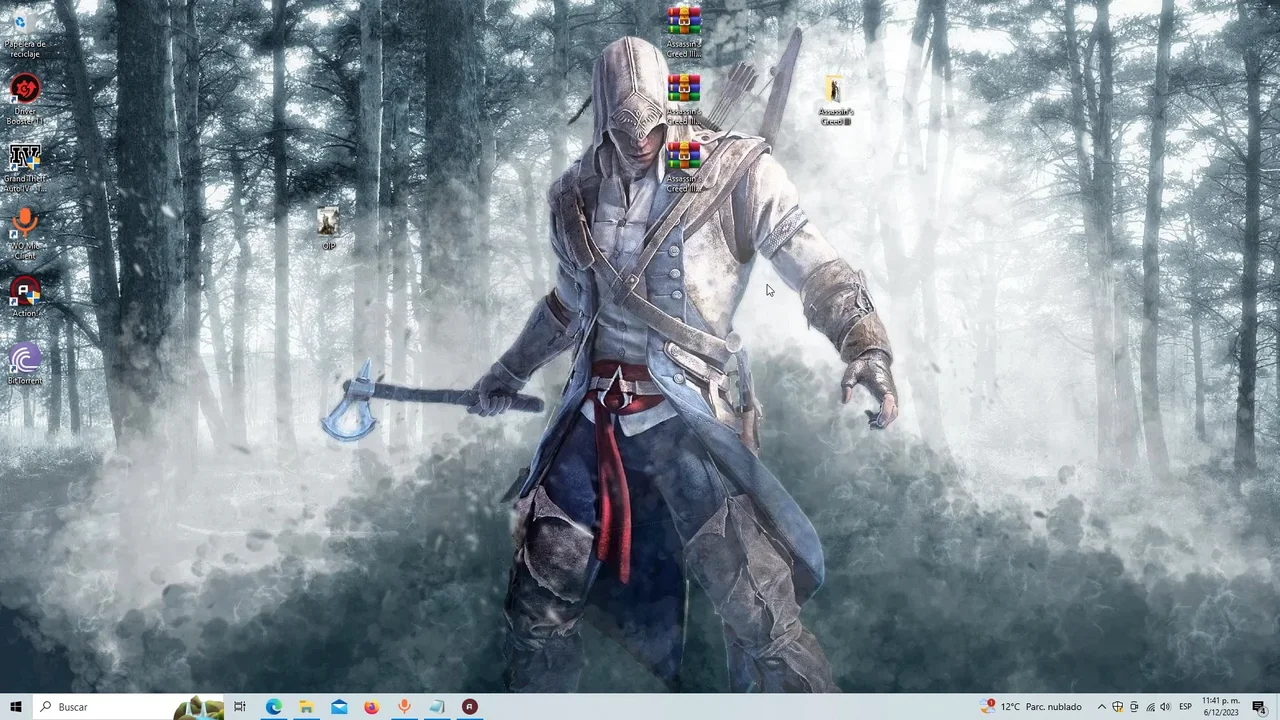Open the clock showing 11:41 p. m.
The height and width of the screenshot is (720, 1280).
[1221, 707]
